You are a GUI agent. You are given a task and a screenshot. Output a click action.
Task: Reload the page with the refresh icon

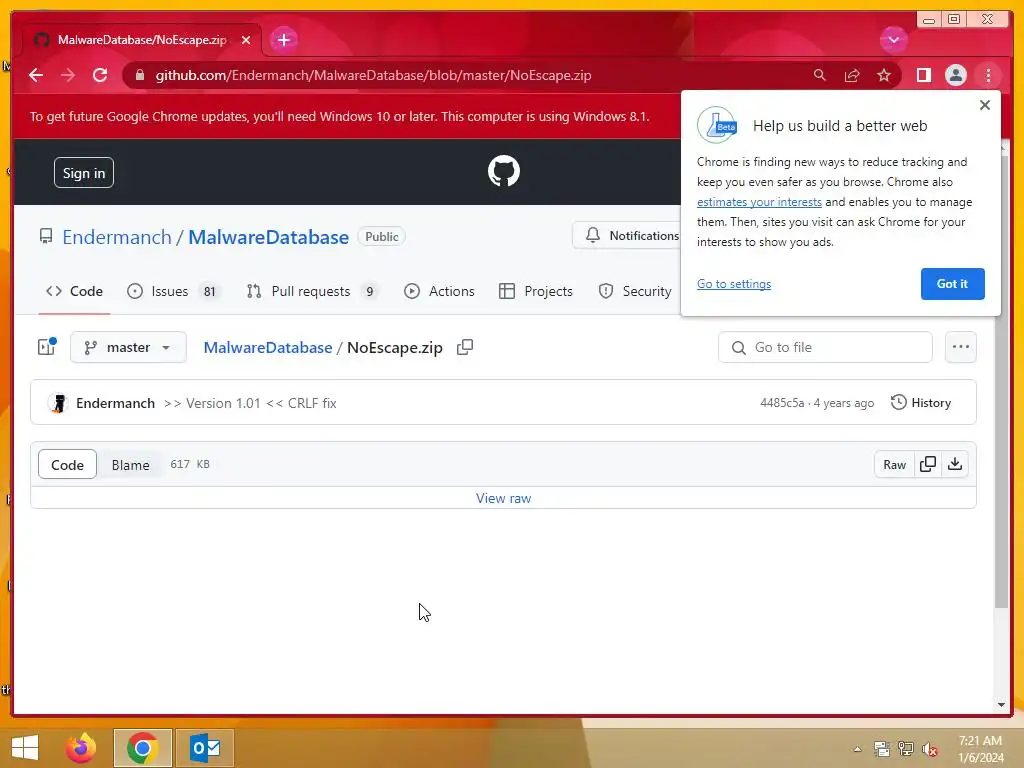point(100,75)
